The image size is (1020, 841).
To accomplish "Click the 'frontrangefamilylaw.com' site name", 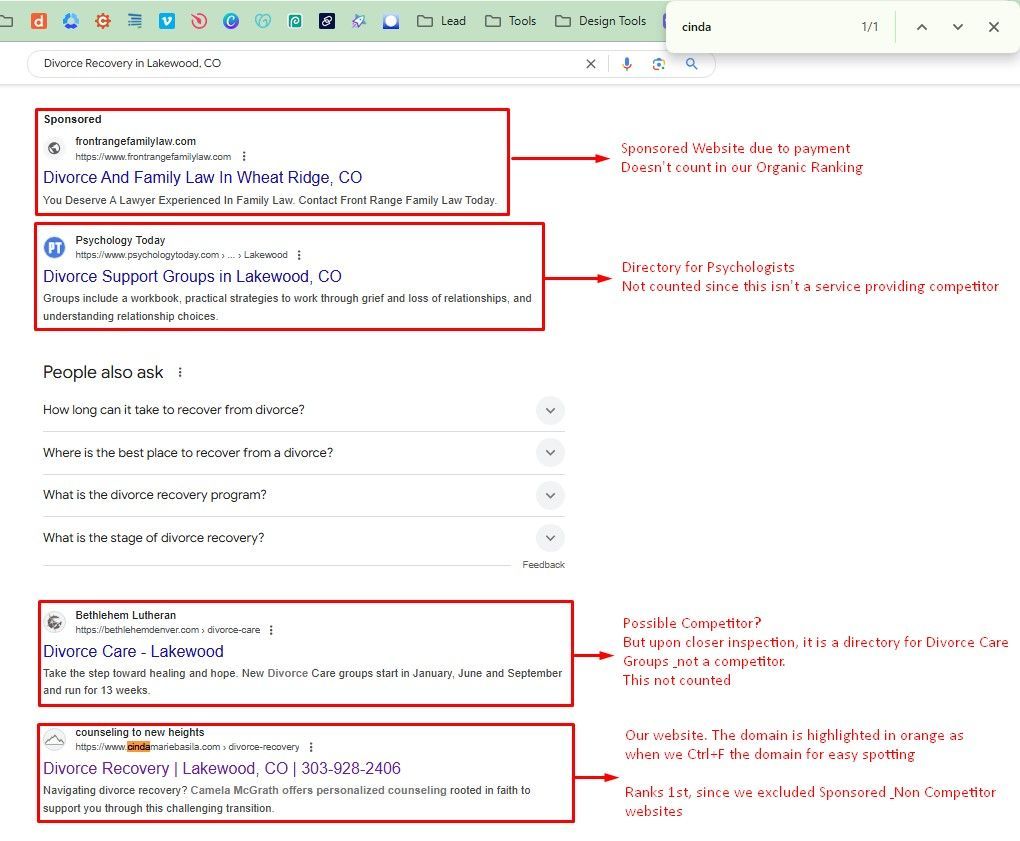I will coord(135,141).
